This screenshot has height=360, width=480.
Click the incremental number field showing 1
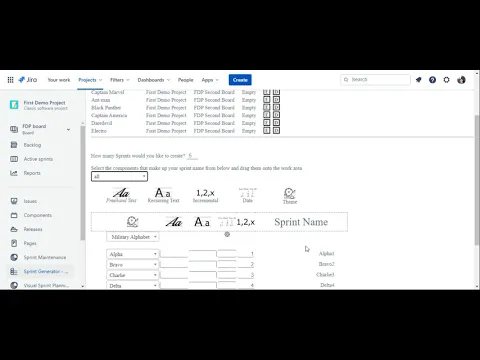click(246, 254)
